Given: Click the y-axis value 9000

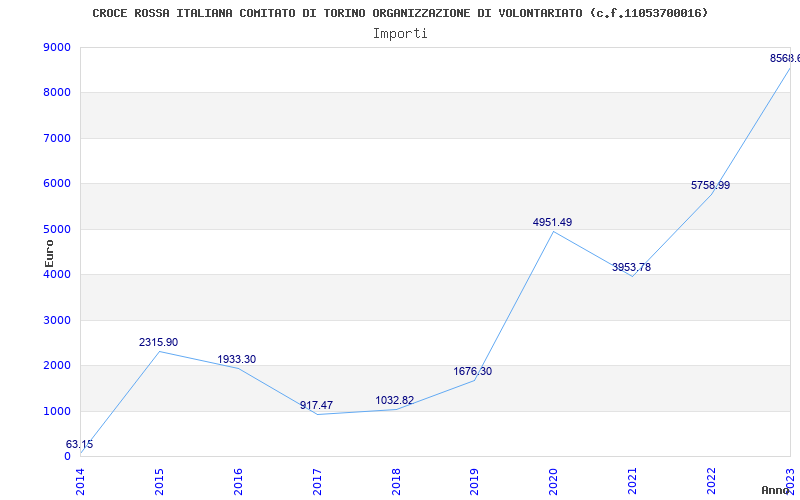Looking at the screenshot, I should point(57,47).
